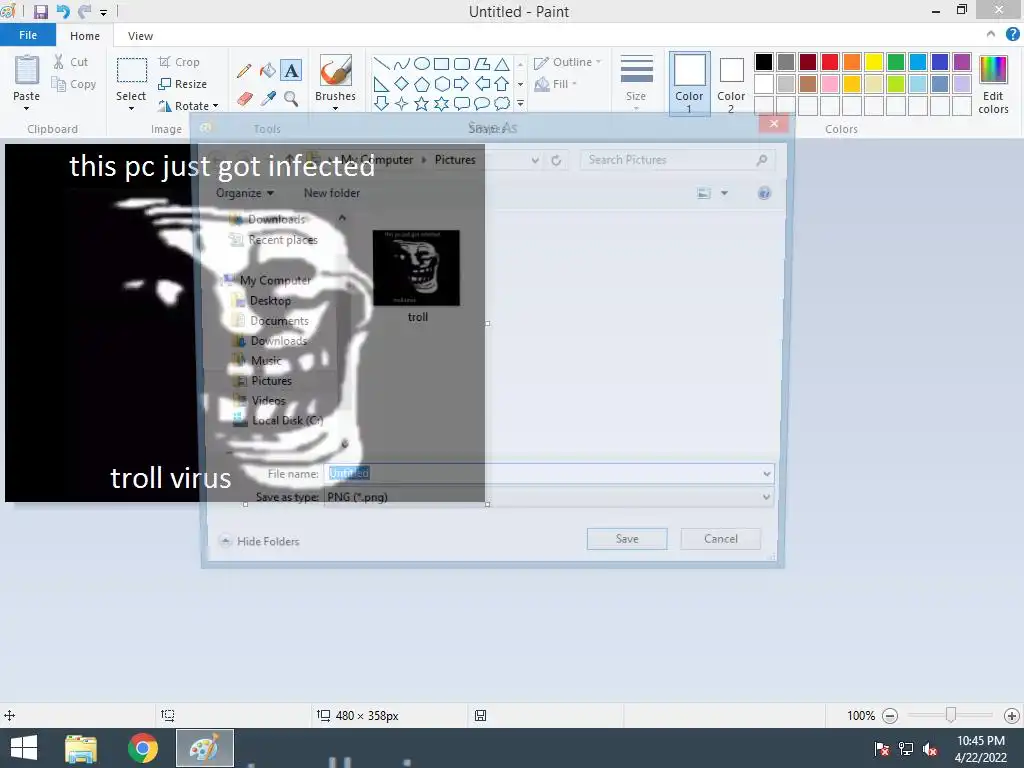Open the File menu tab
Image resolution: width=1024 pixels, height=768 pixels.
coord(28,35)
